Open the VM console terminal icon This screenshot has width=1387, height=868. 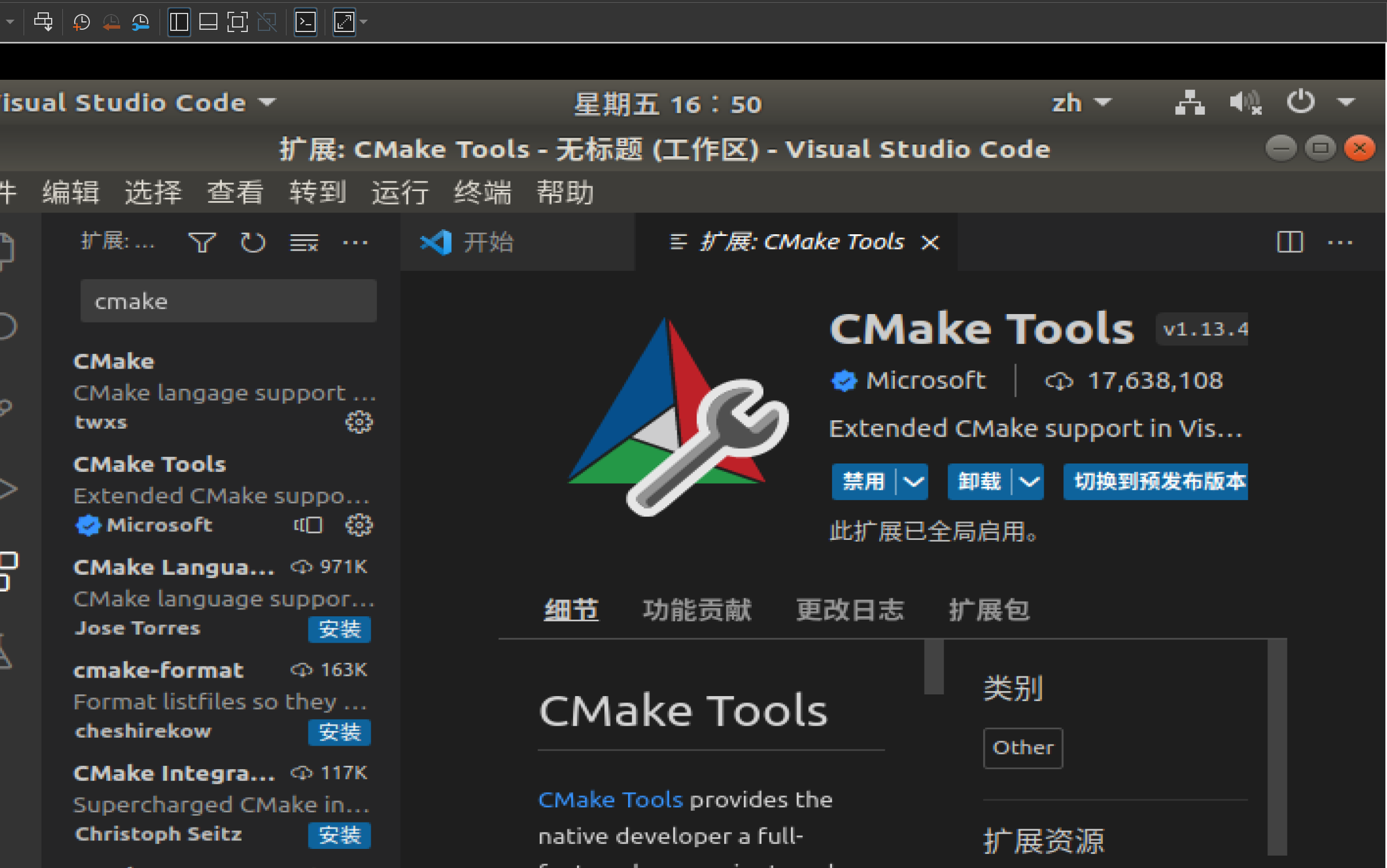pyautogui.click(x=305, y=22)
